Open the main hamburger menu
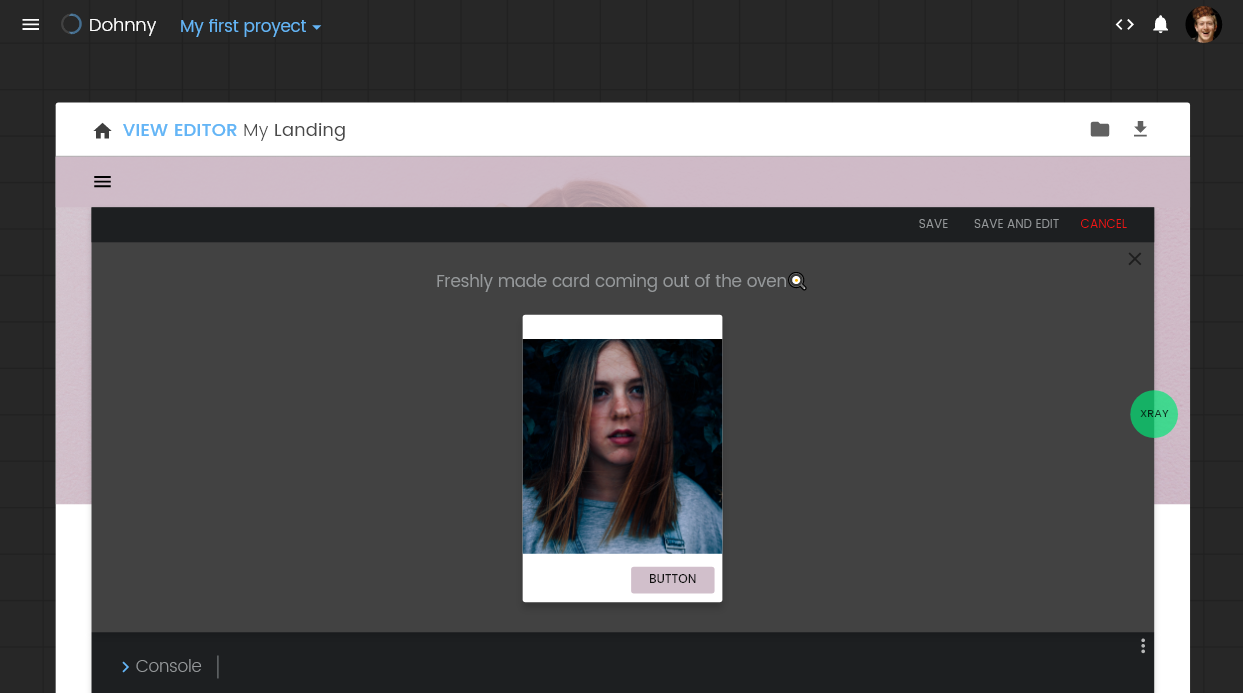This screenshot has width=1243, height=693. [31, 25]
